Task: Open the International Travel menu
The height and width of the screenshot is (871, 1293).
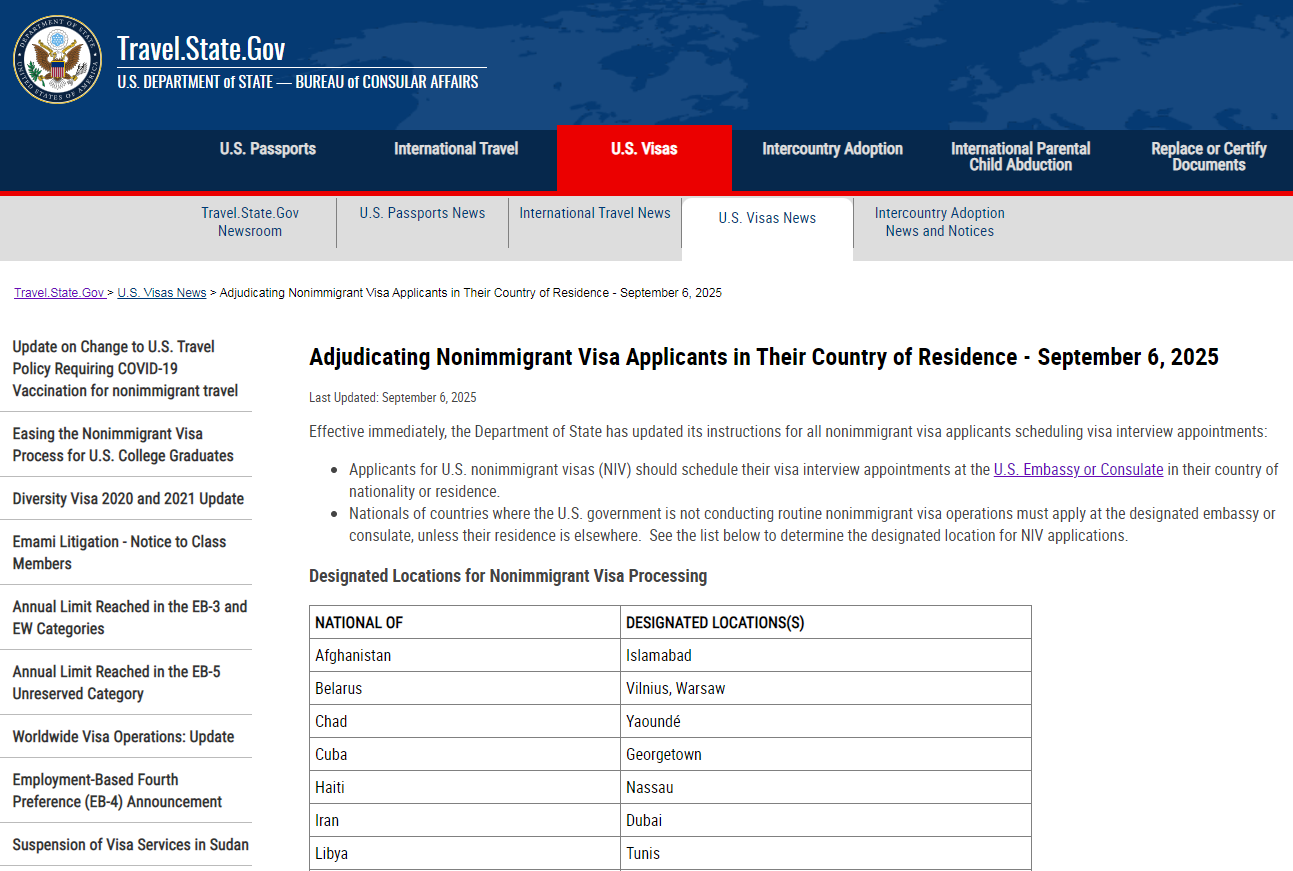Action: point(456,149)
